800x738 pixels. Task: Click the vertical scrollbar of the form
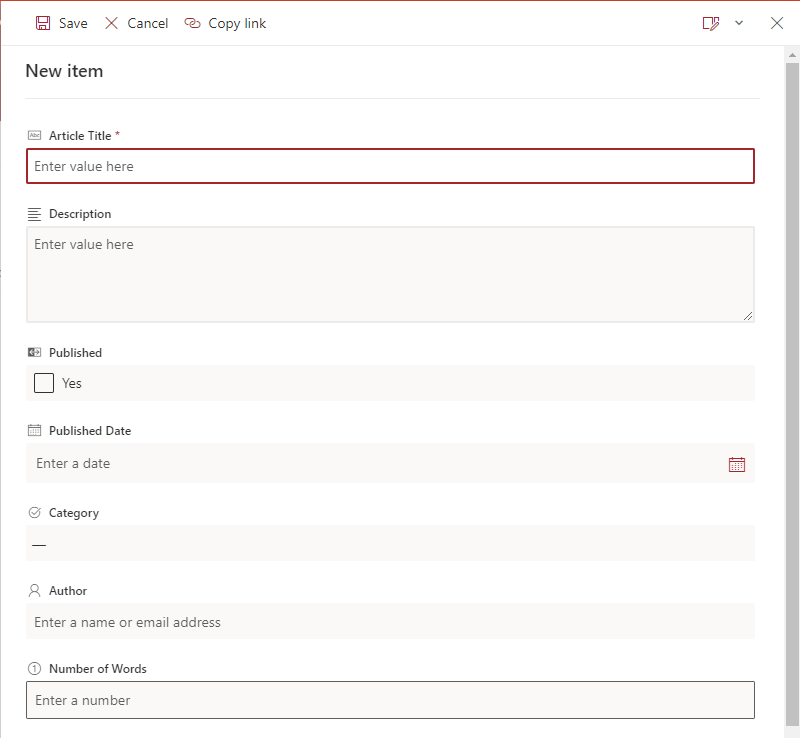pyautogui.click(x=792, y=393)
